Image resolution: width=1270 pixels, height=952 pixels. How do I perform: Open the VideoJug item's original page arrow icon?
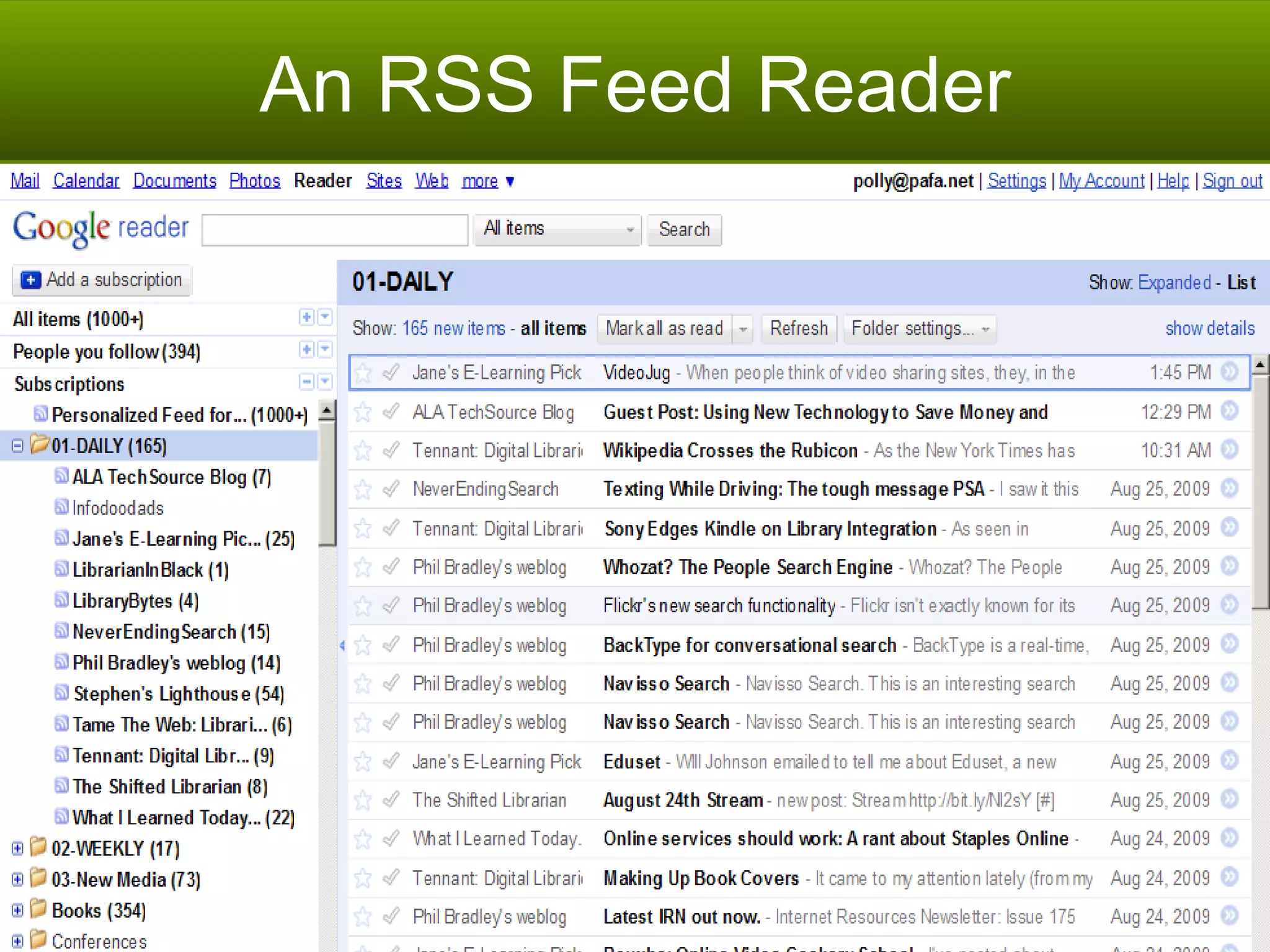click(x=1230, y=372)
